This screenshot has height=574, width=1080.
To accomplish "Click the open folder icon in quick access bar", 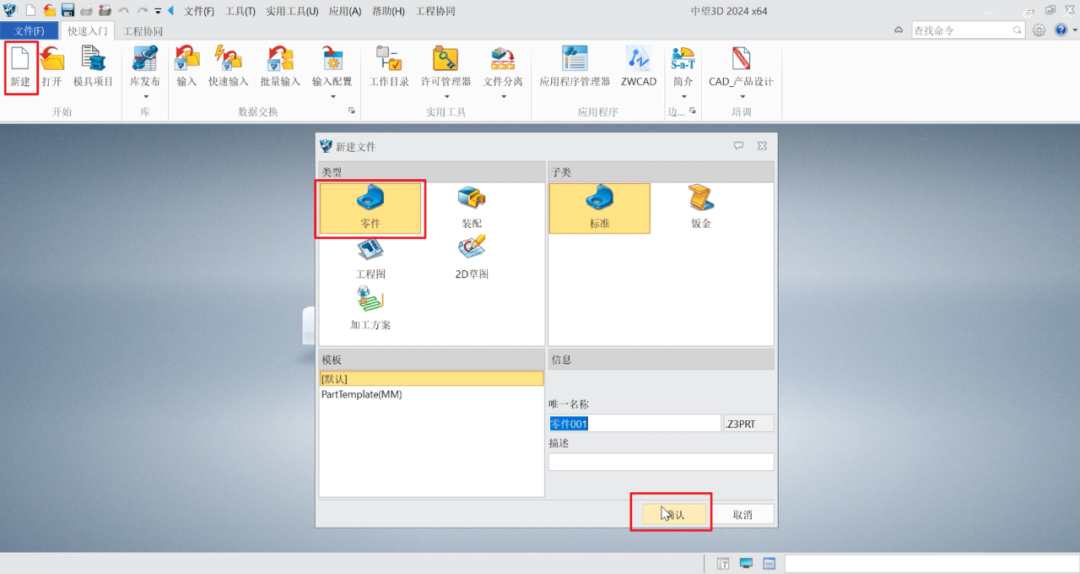I will click(50, 10).
